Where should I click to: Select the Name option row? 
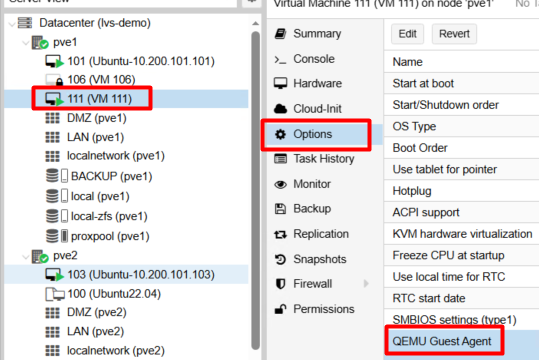tap(461, 62)
